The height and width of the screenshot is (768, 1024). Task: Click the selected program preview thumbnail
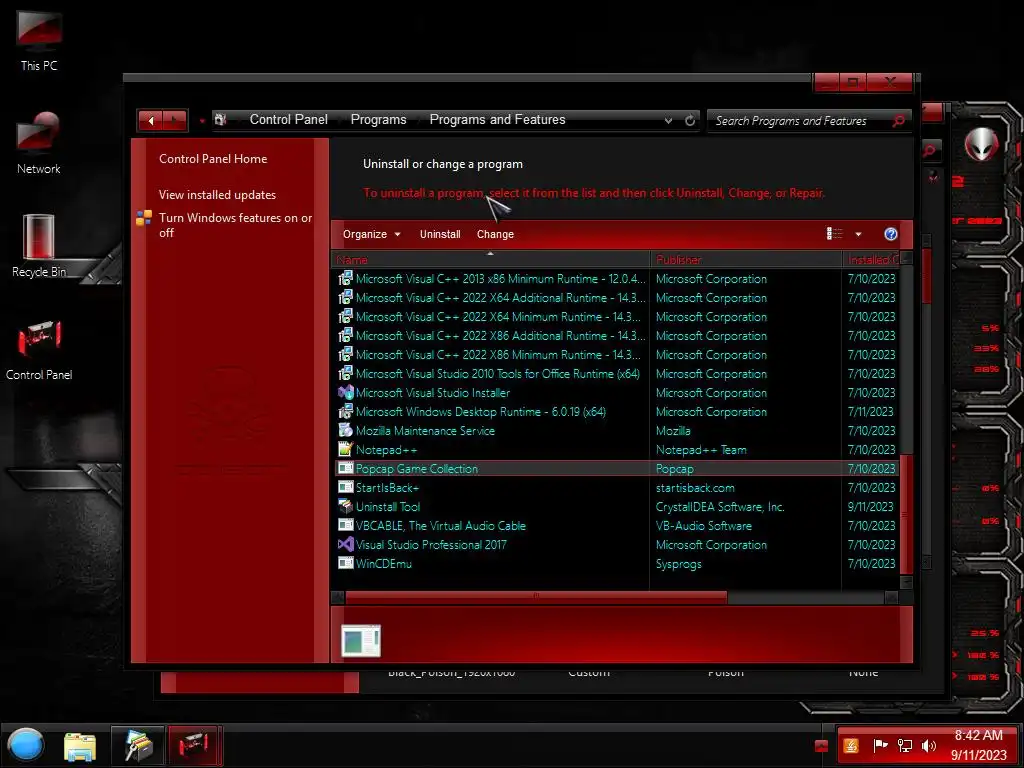360,640
